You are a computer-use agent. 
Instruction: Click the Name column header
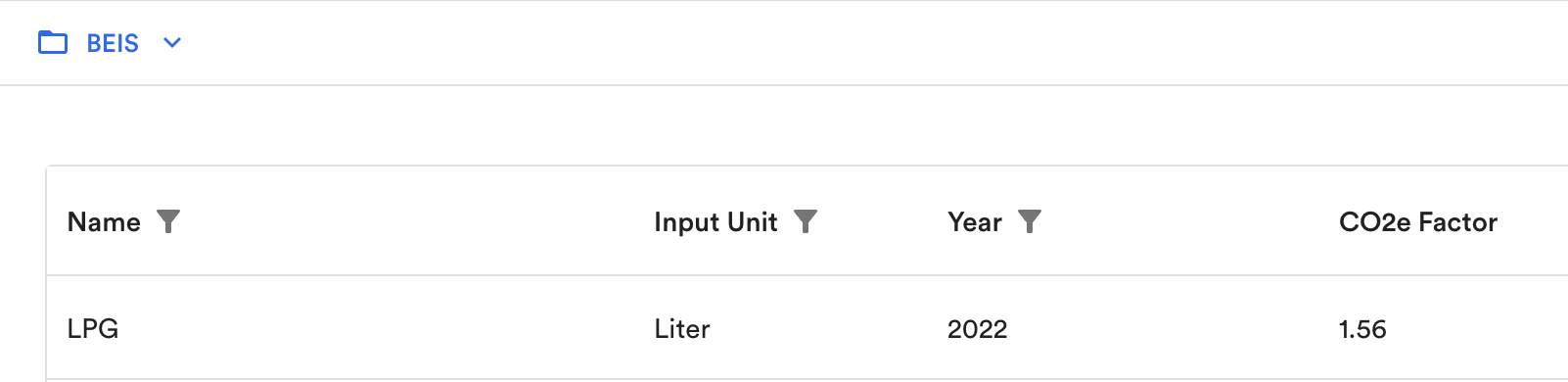(x=104, y=222)
